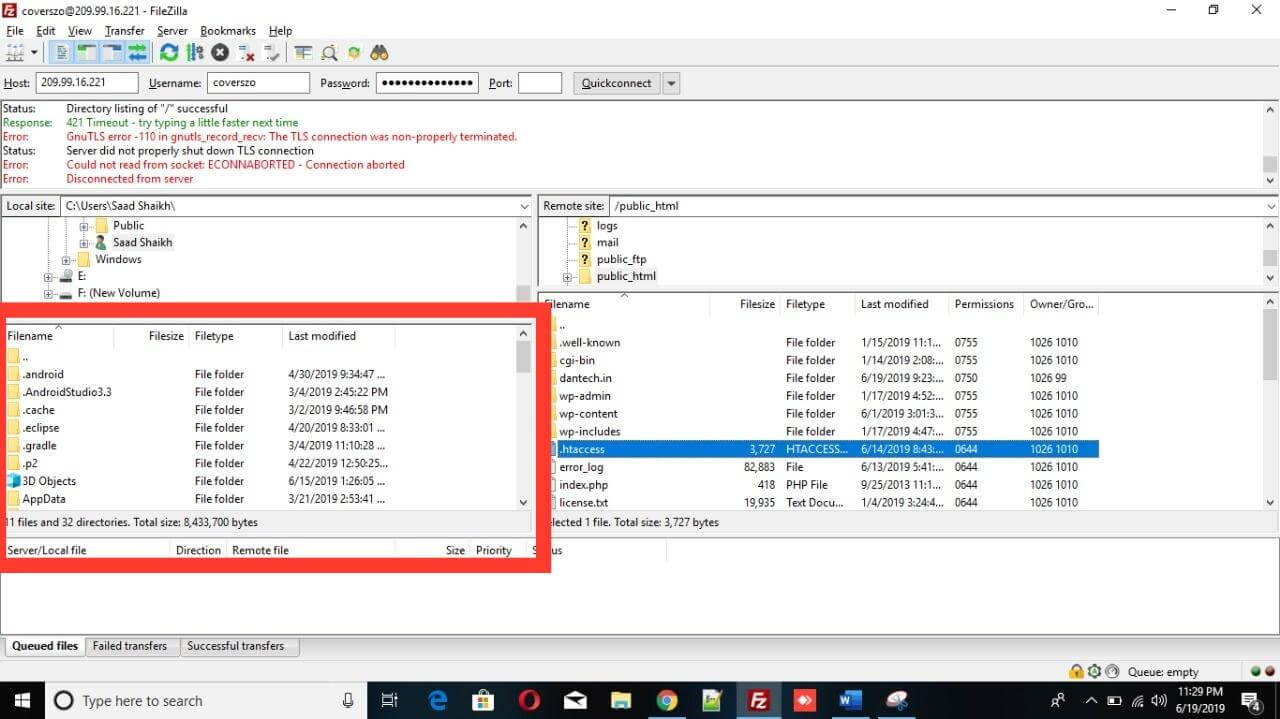
Task: Disconnect from the currently visible server
Action: pyautogui.click(x=246, y=53)
